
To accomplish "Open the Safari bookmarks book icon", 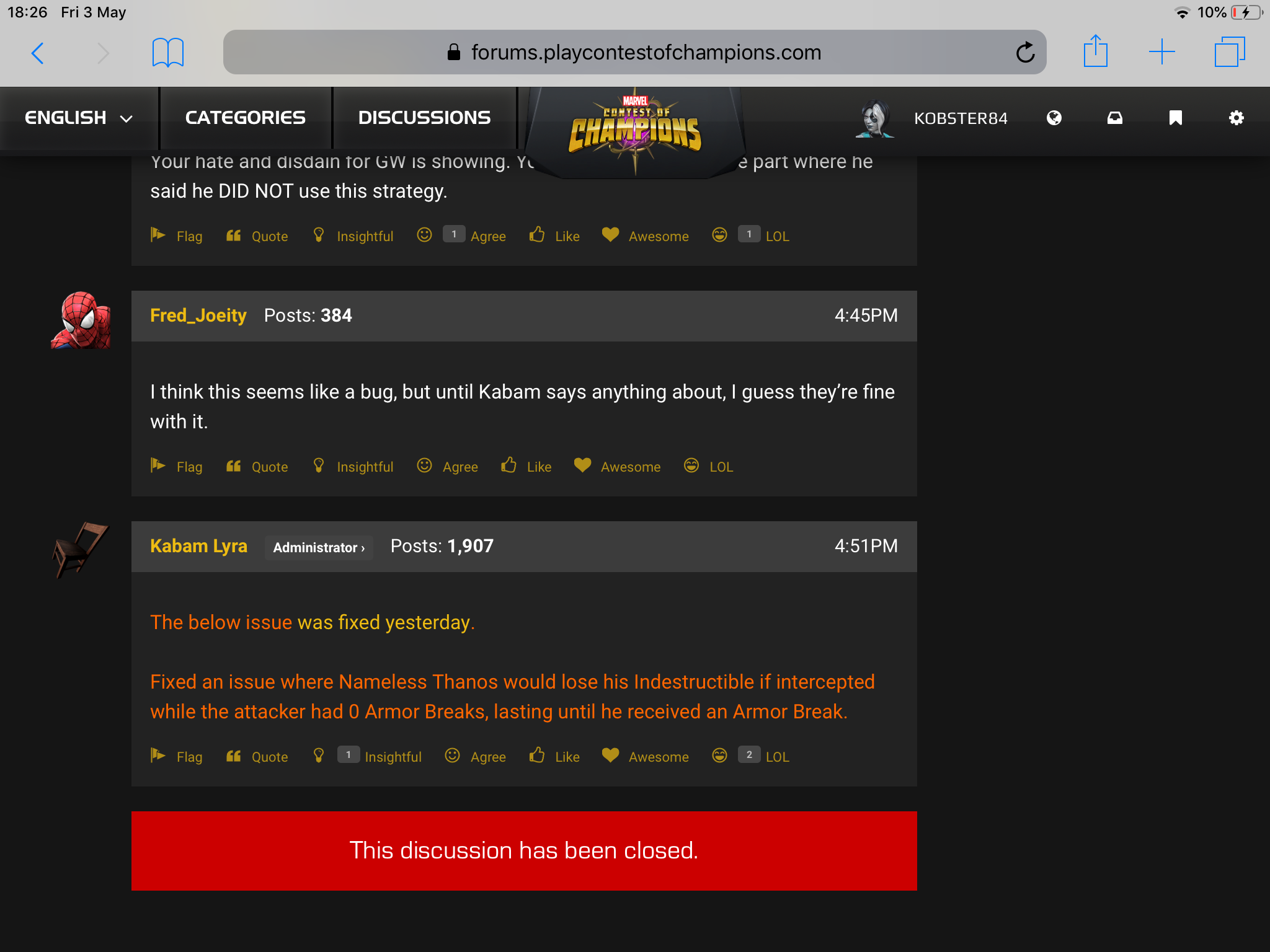I will (168, 52).
